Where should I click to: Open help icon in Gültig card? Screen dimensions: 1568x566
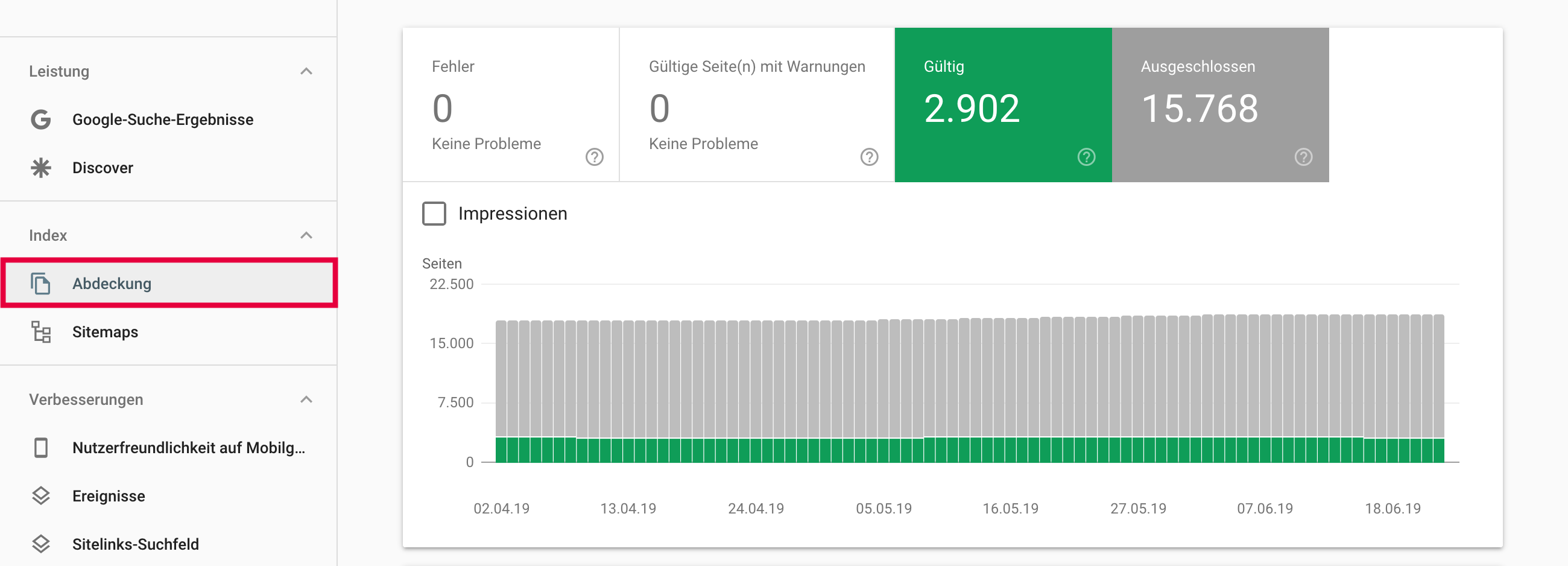(x=1086, y=157)
